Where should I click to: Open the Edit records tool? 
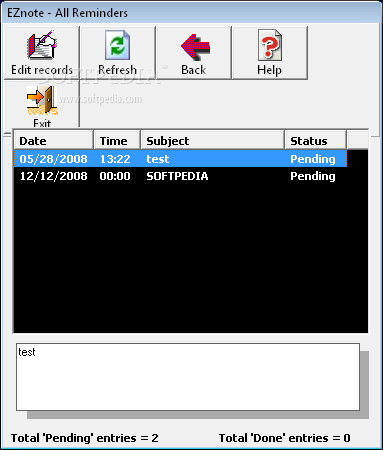coord(42,53)
